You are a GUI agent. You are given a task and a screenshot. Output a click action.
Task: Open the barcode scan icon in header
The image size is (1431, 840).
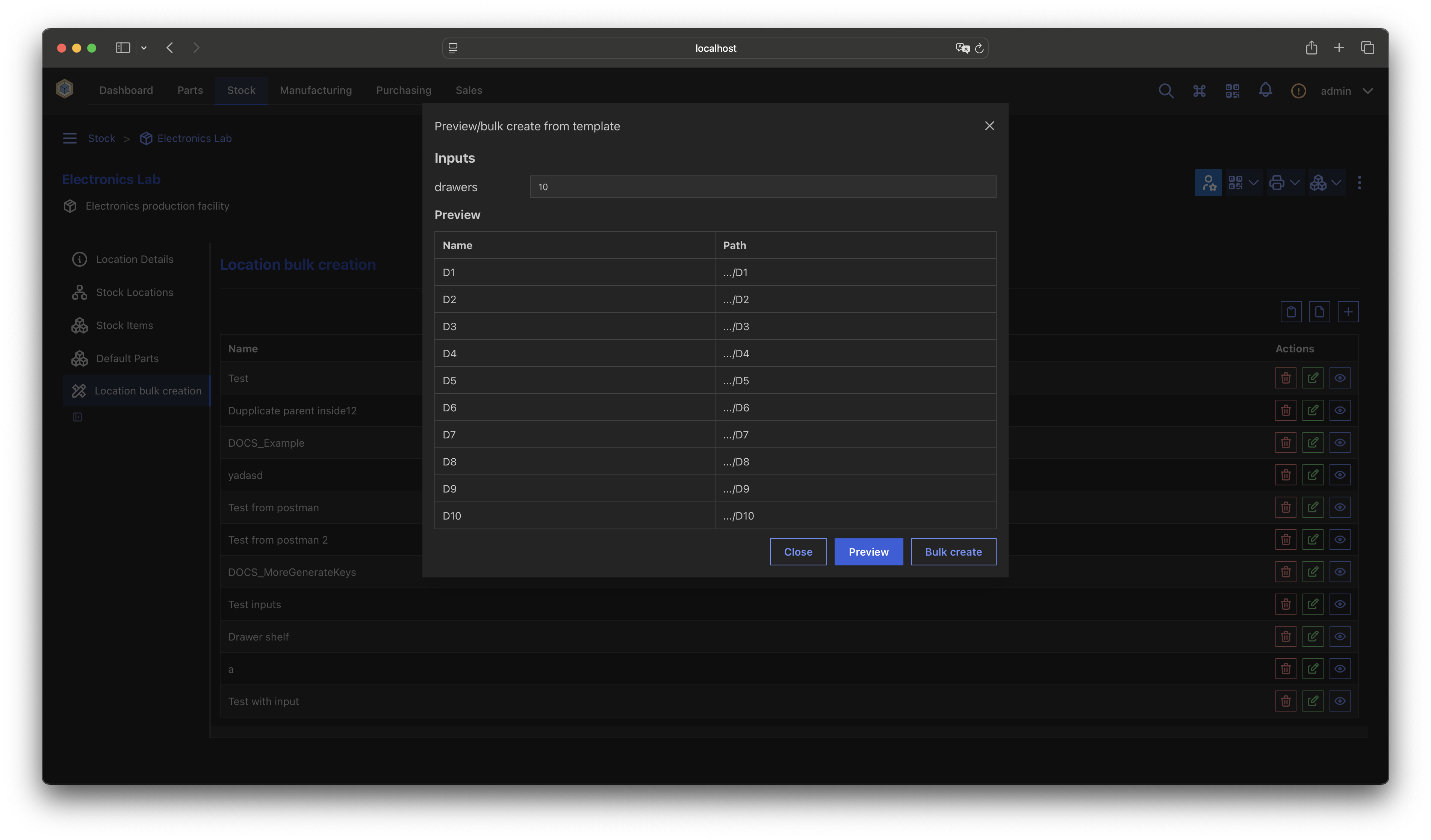click(1232, 91)
